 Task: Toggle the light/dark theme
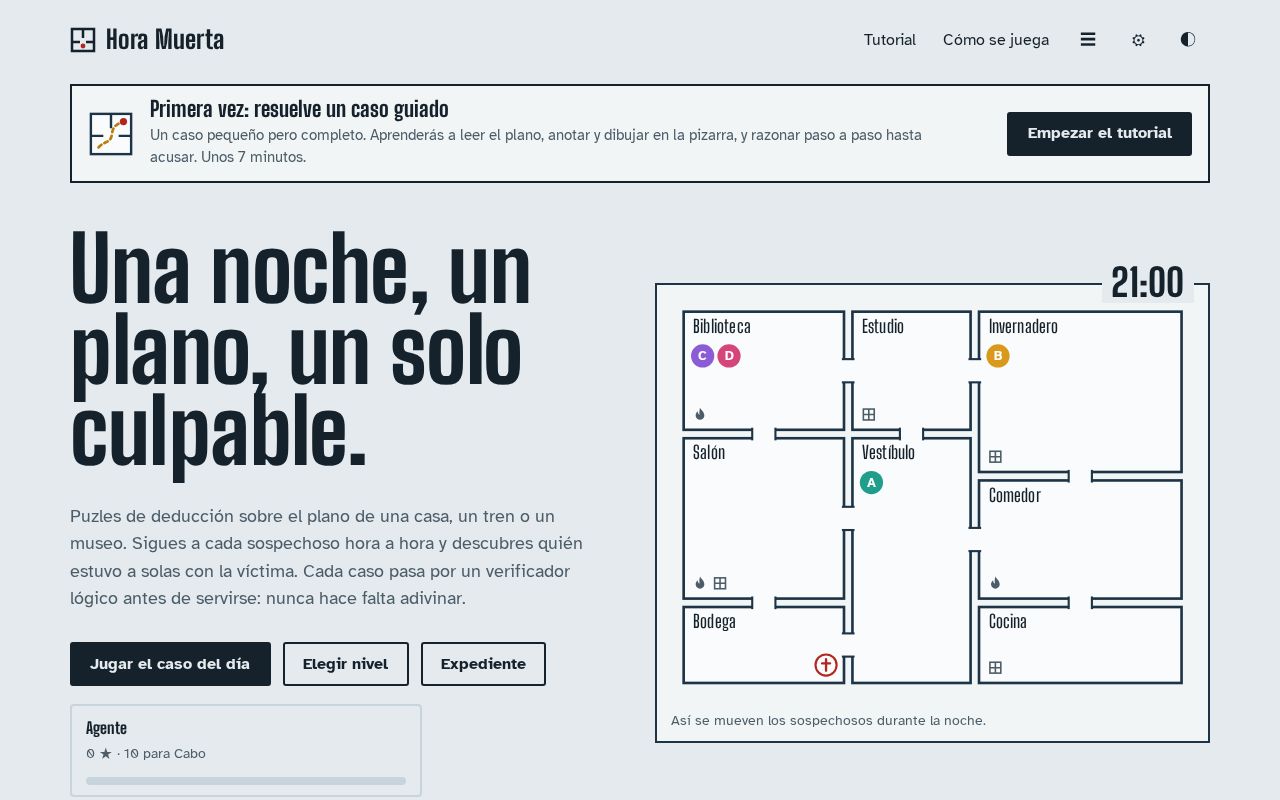pyautogui.click(x=1188, y=40)
